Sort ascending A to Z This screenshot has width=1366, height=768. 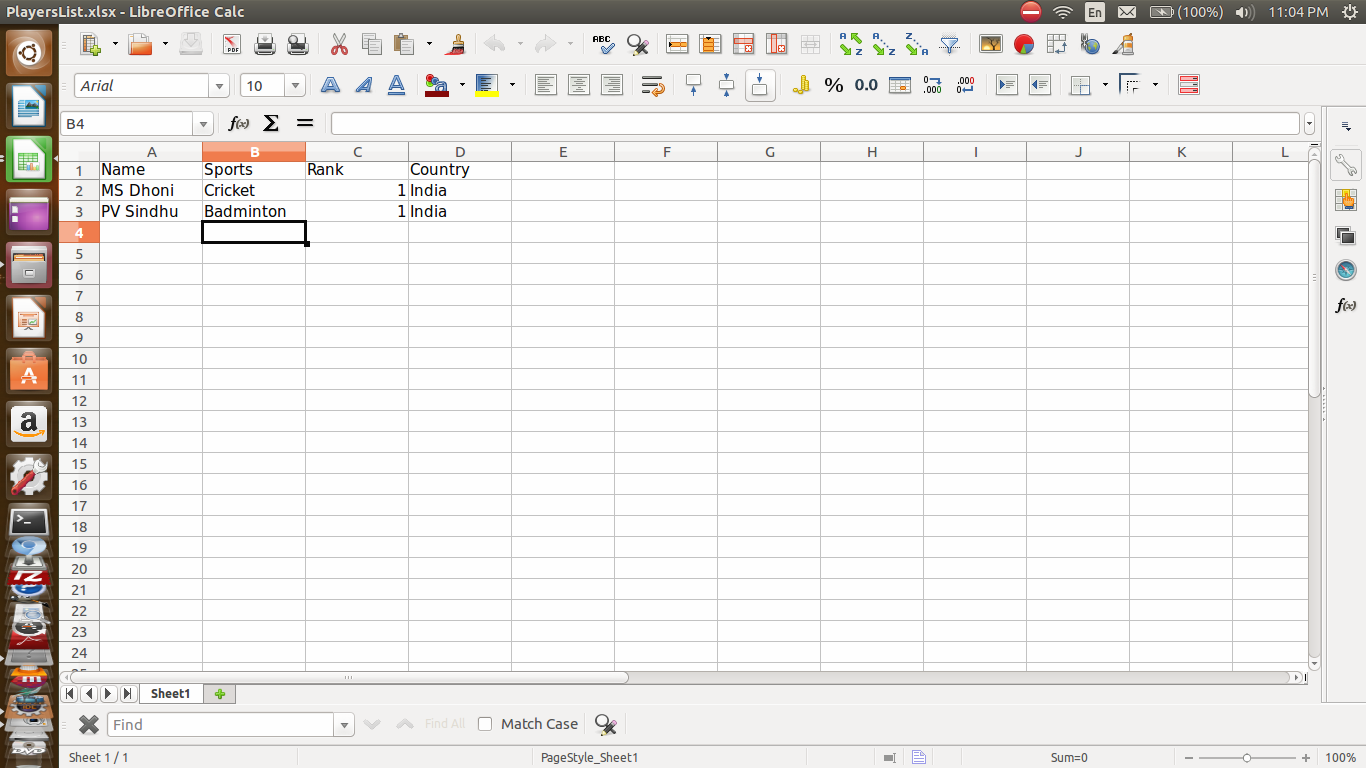click(884, 44)
